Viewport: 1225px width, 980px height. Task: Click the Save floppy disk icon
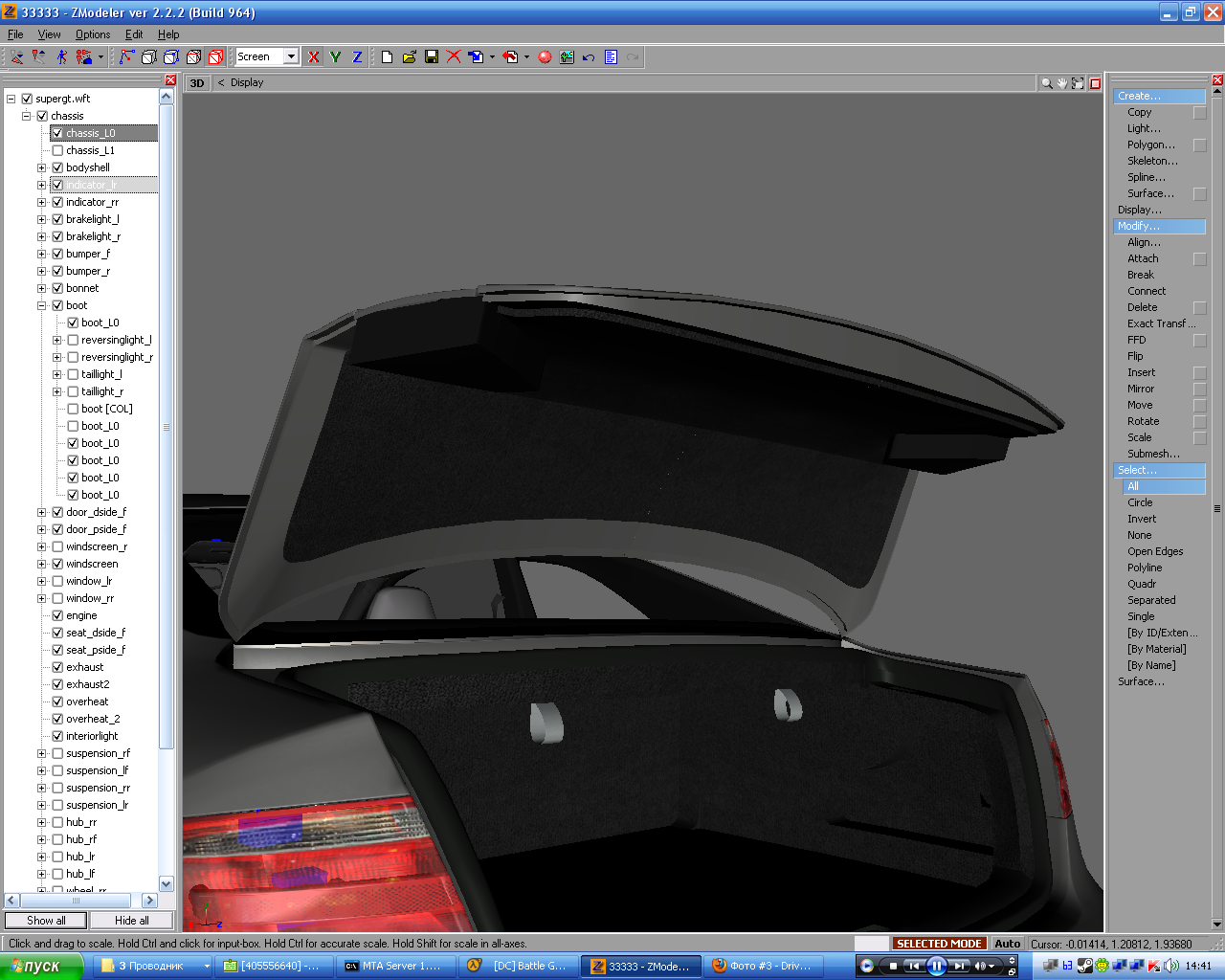(432, 57)
